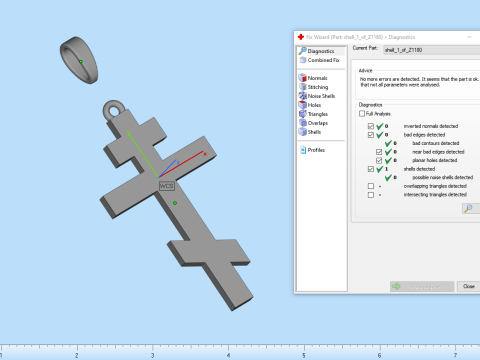The height and width of the screenshot is (360, 480).
Task: Click the Fix Wizard red cross icon
Action: coord(301,37)
